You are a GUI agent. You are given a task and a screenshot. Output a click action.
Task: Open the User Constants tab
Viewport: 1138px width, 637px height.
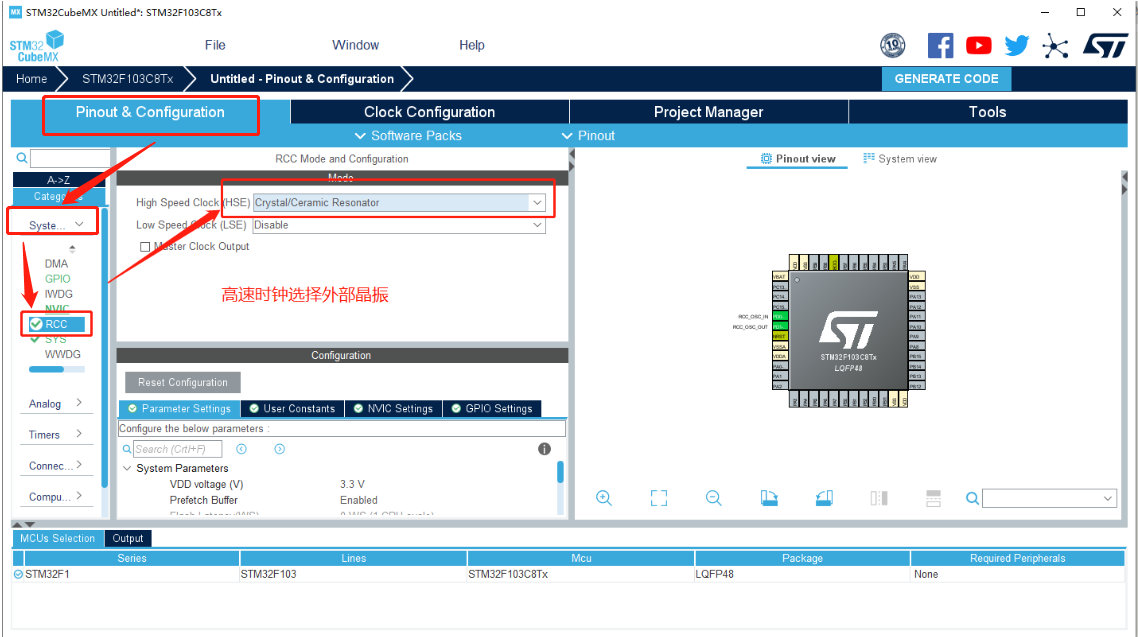pyautogui.click(x=292, y=408)
